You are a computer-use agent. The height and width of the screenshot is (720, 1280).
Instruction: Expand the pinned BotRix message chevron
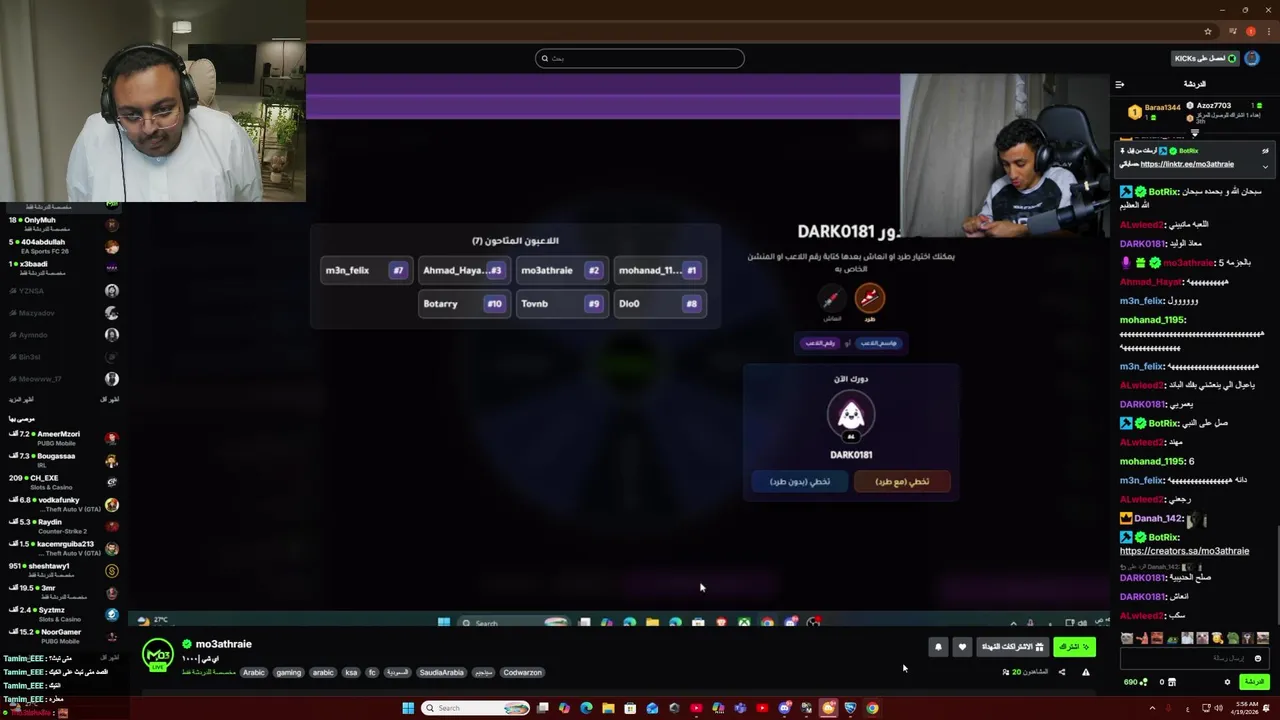pyautogui.click(x=1265, y=165)
